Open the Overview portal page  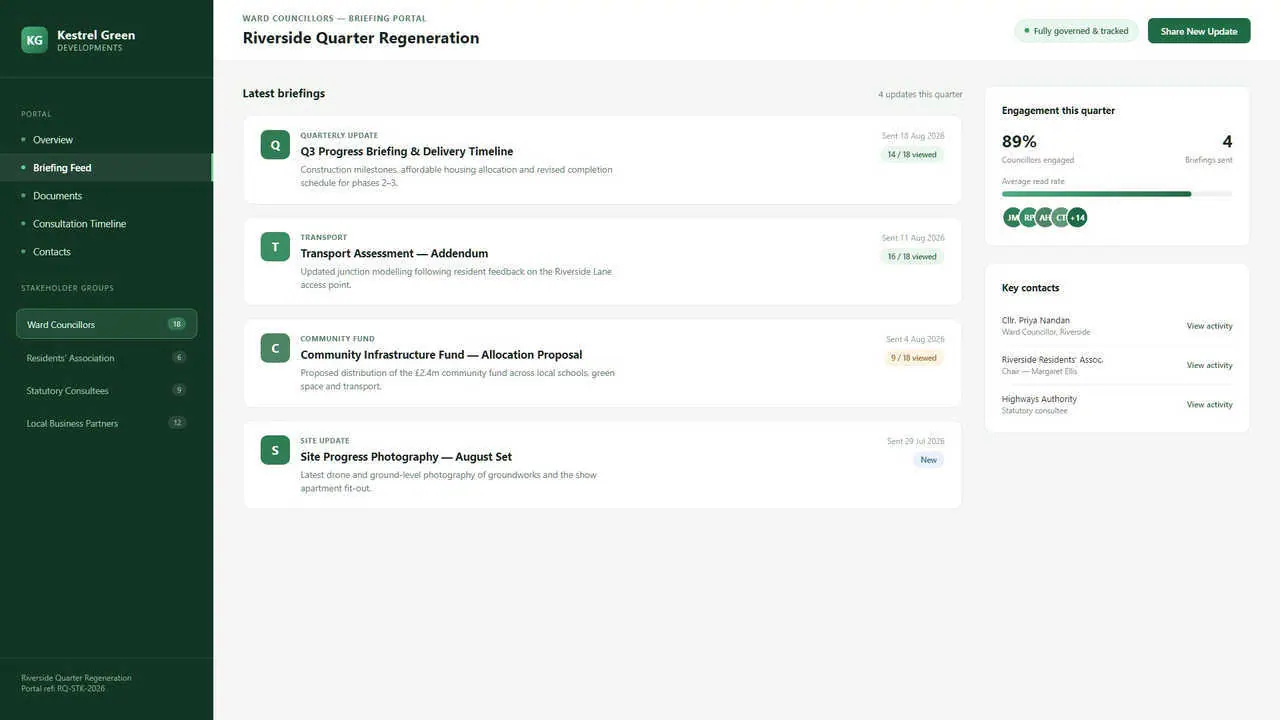pyautogui.click(x=106, y=140)
